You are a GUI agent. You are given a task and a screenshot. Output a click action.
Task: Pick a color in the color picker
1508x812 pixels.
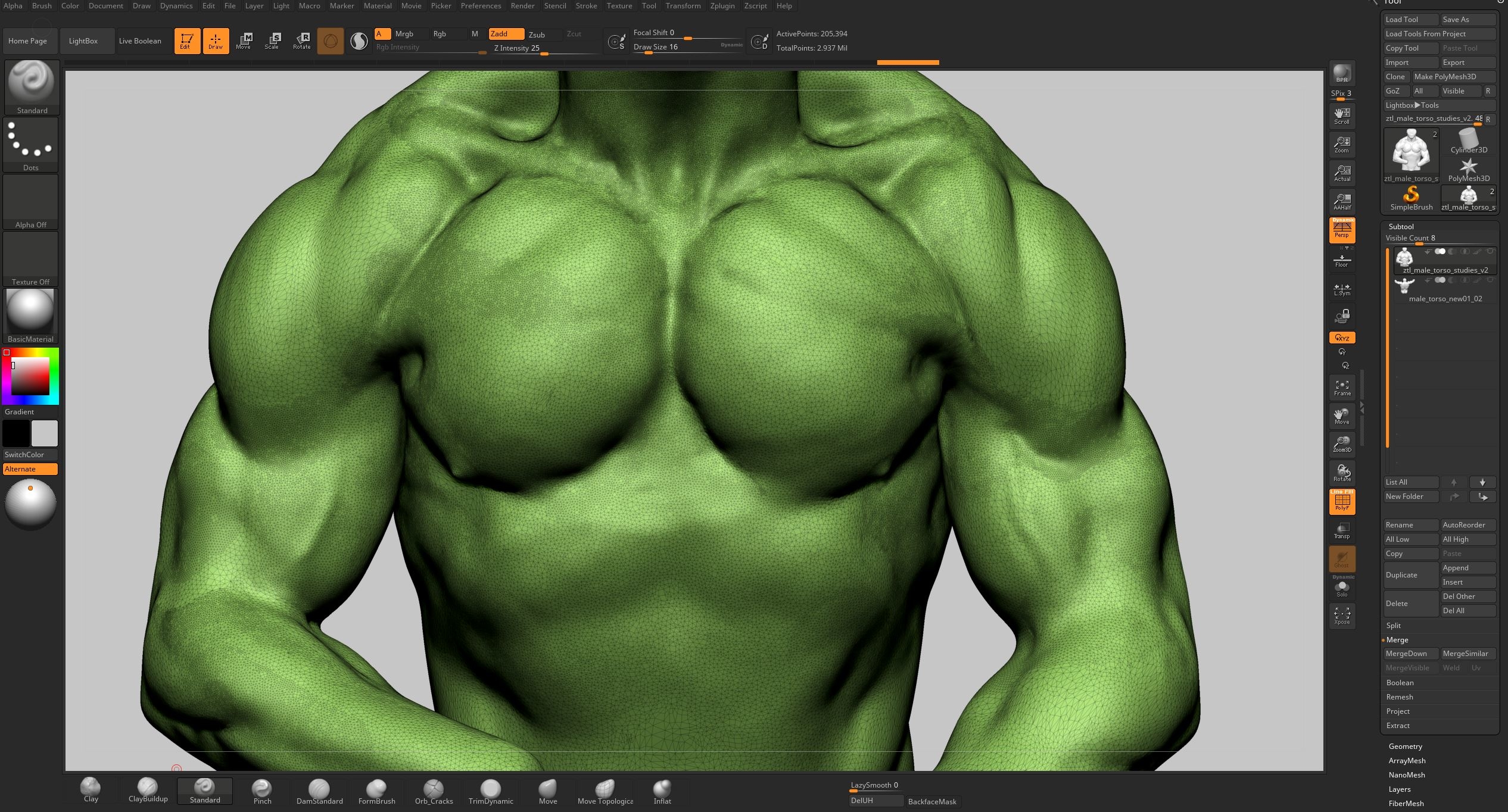[30, 376]
